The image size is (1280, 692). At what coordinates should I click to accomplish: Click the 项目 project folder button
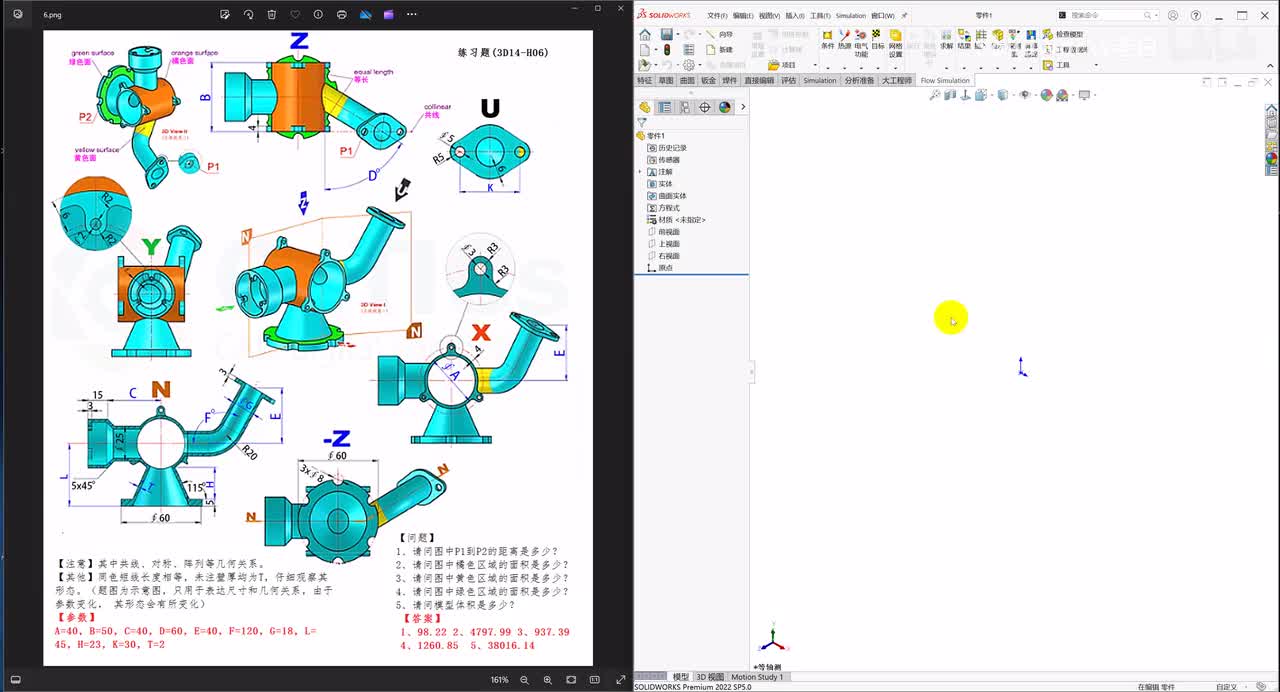click(781, 65)
